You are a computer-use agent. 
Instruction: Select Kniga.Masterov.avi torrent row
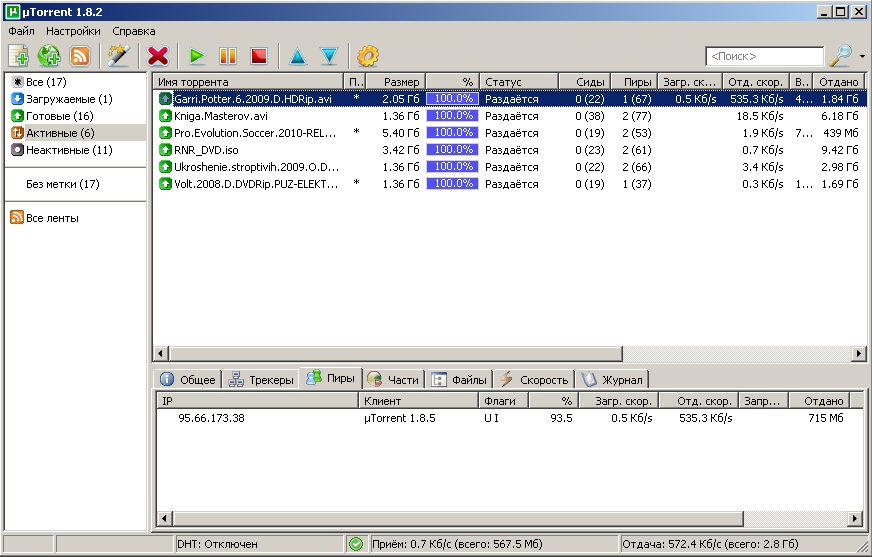pyautogui.click(x=509, y=116)
